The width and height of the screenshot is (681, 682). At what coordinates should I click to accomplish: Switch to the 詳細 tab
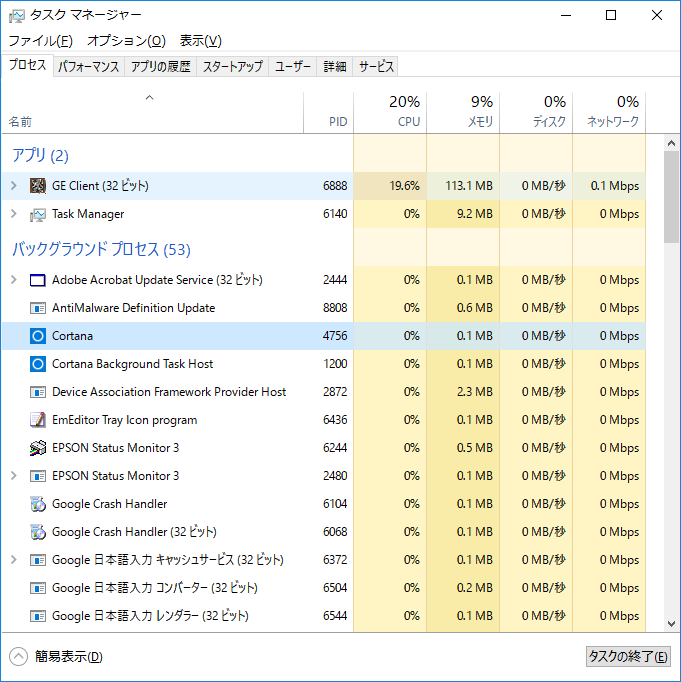[334, 67]
